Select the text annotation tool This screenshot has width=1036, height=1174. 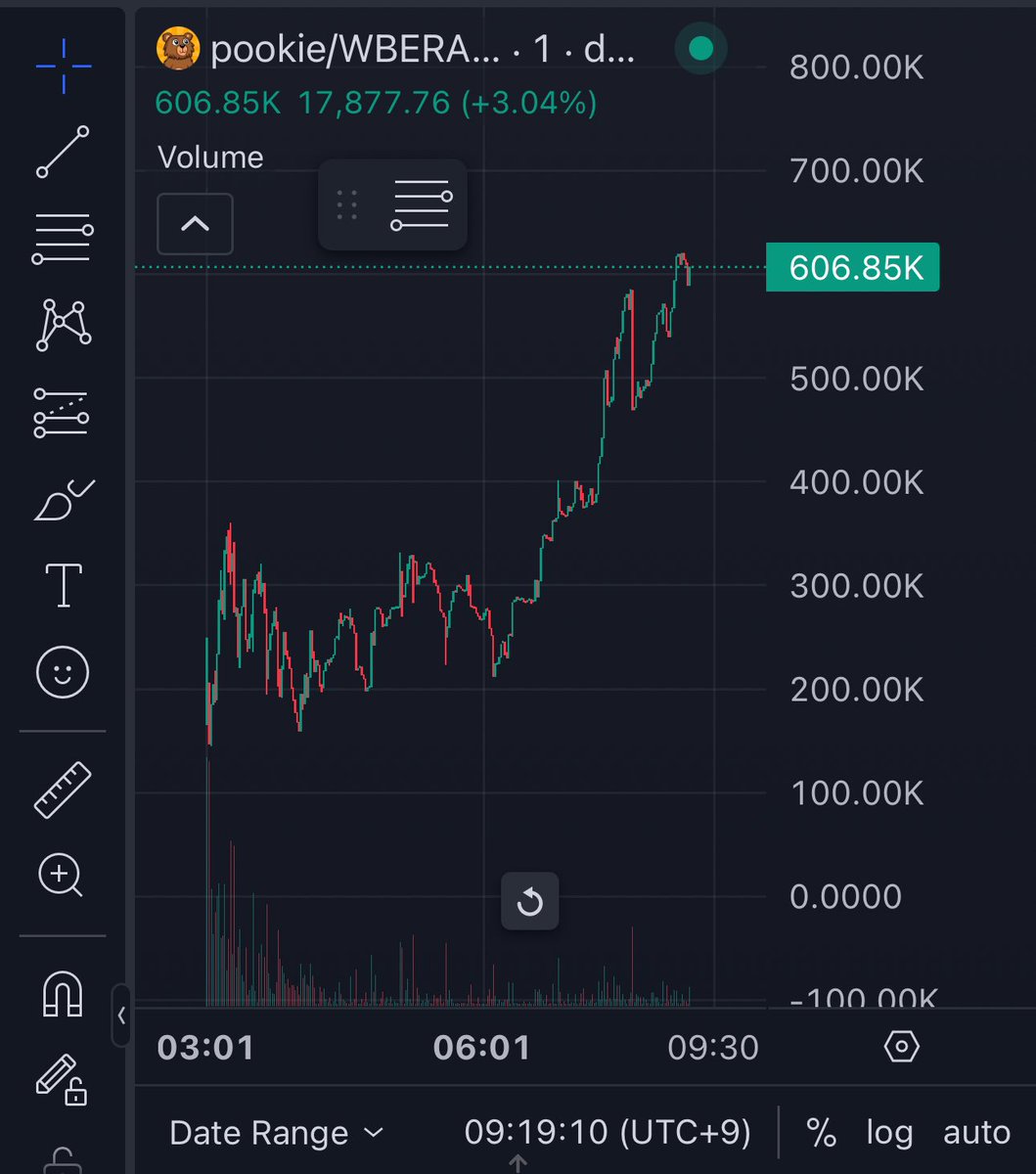[x=64, y=585]
